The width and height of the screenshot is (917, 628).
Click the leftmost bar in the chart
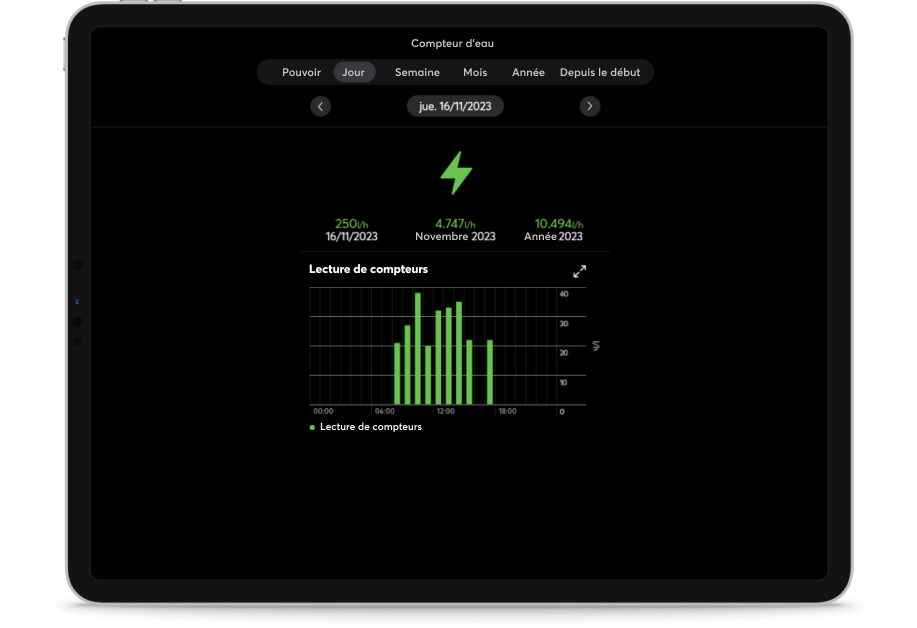click(x=397, y=373)
